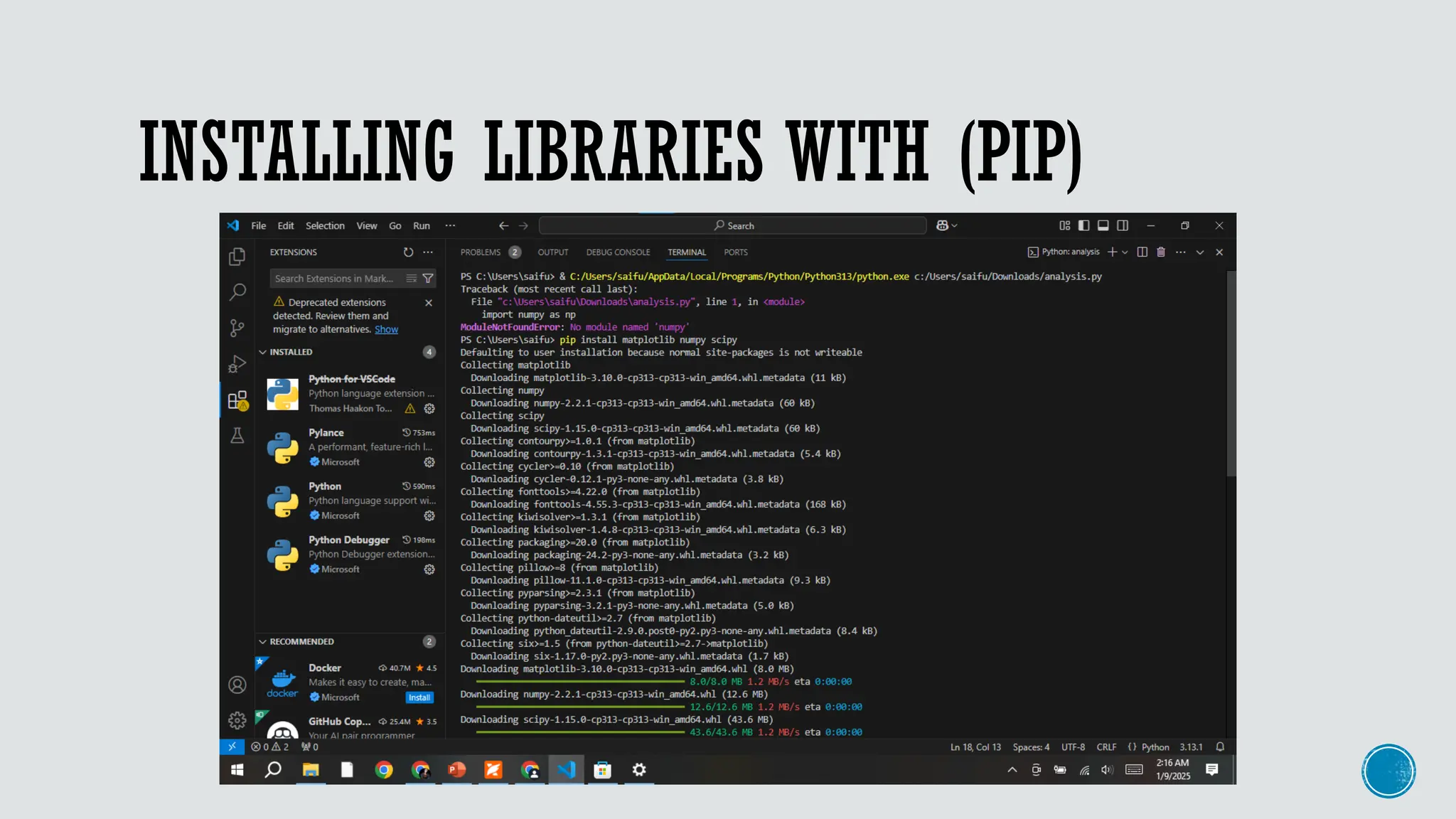Open the Explorer view in activity bar
This screenshot has width=1456, height=819.
tap(237, 257)
